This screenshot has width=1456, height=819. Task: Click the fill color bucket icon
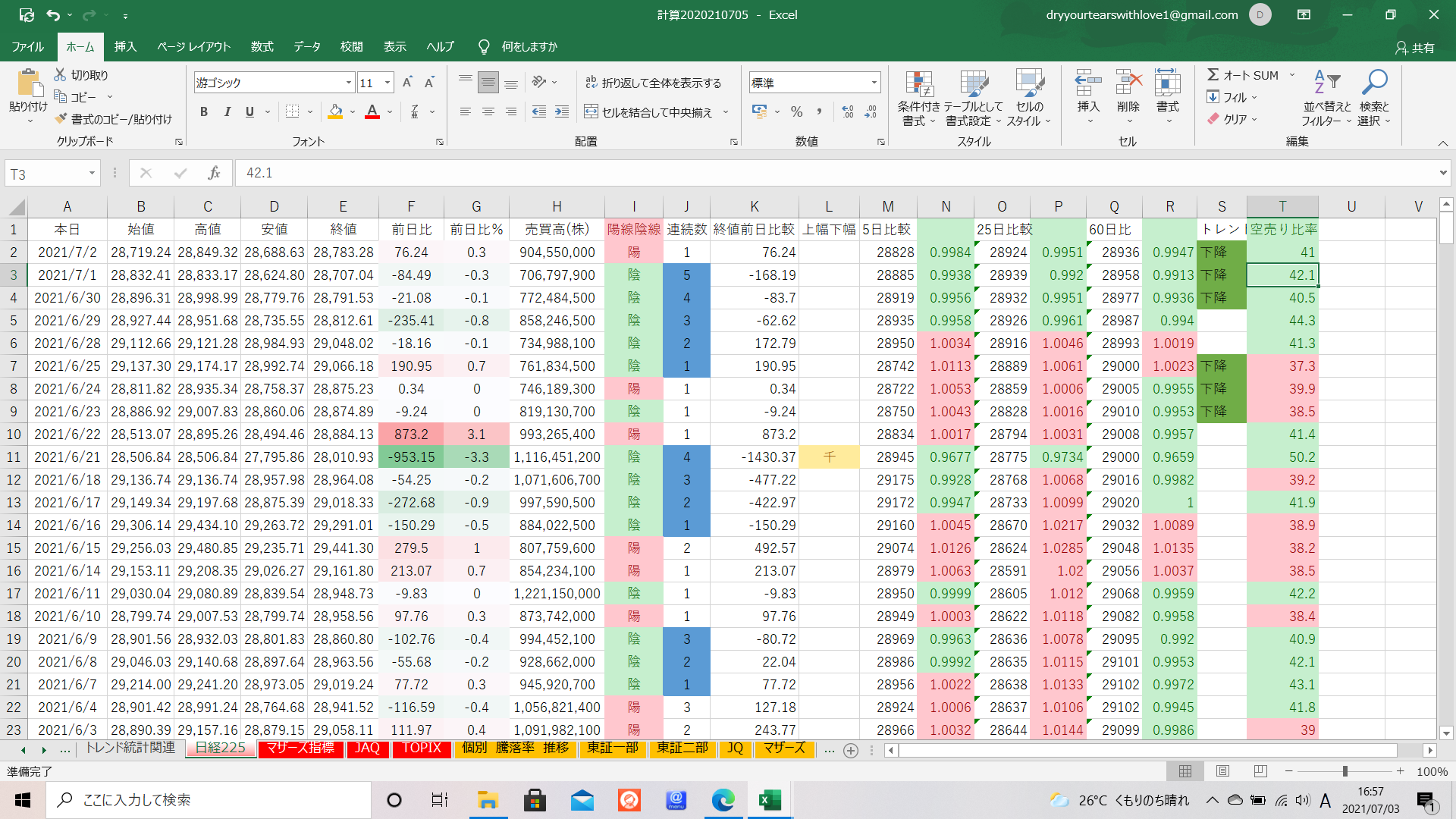point(335,112)
